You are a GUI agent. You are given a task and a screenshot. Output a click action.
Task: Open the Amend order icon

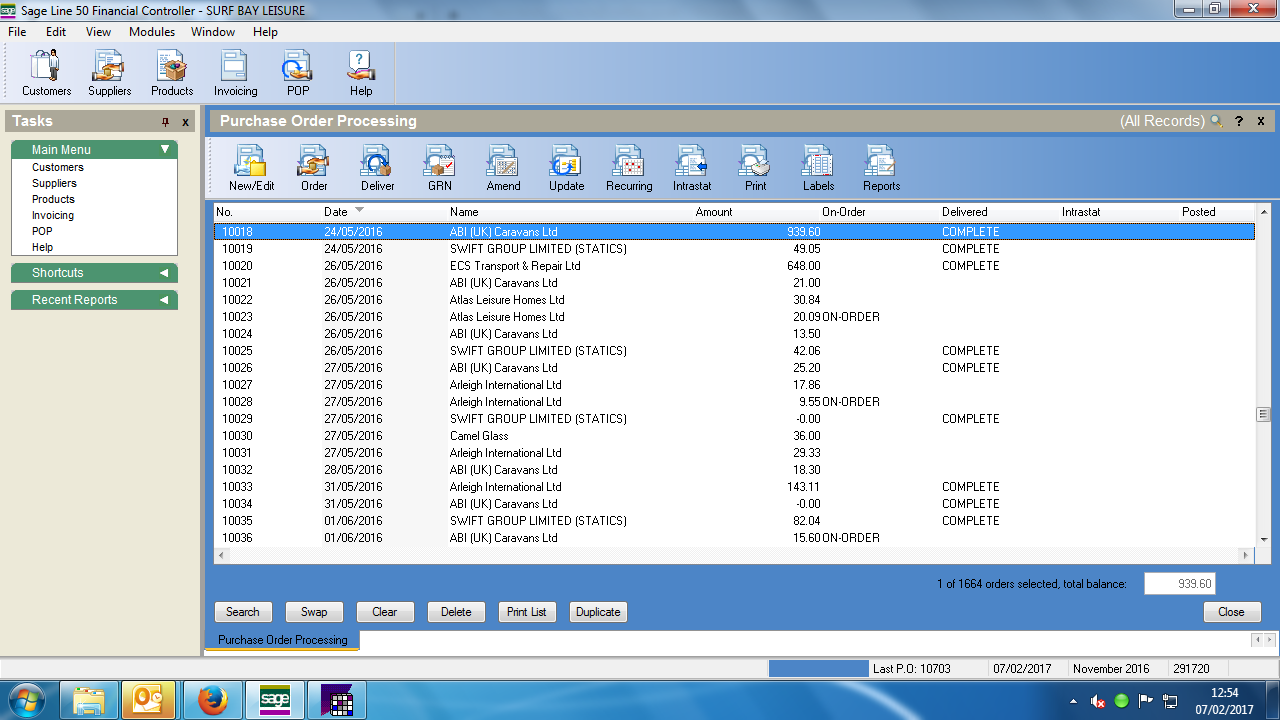tap(503, 168)
